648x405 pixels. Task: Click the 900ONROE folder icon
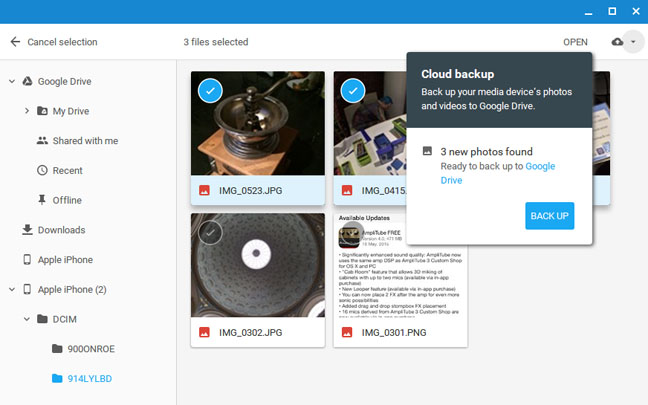click(x=57, y=348)
